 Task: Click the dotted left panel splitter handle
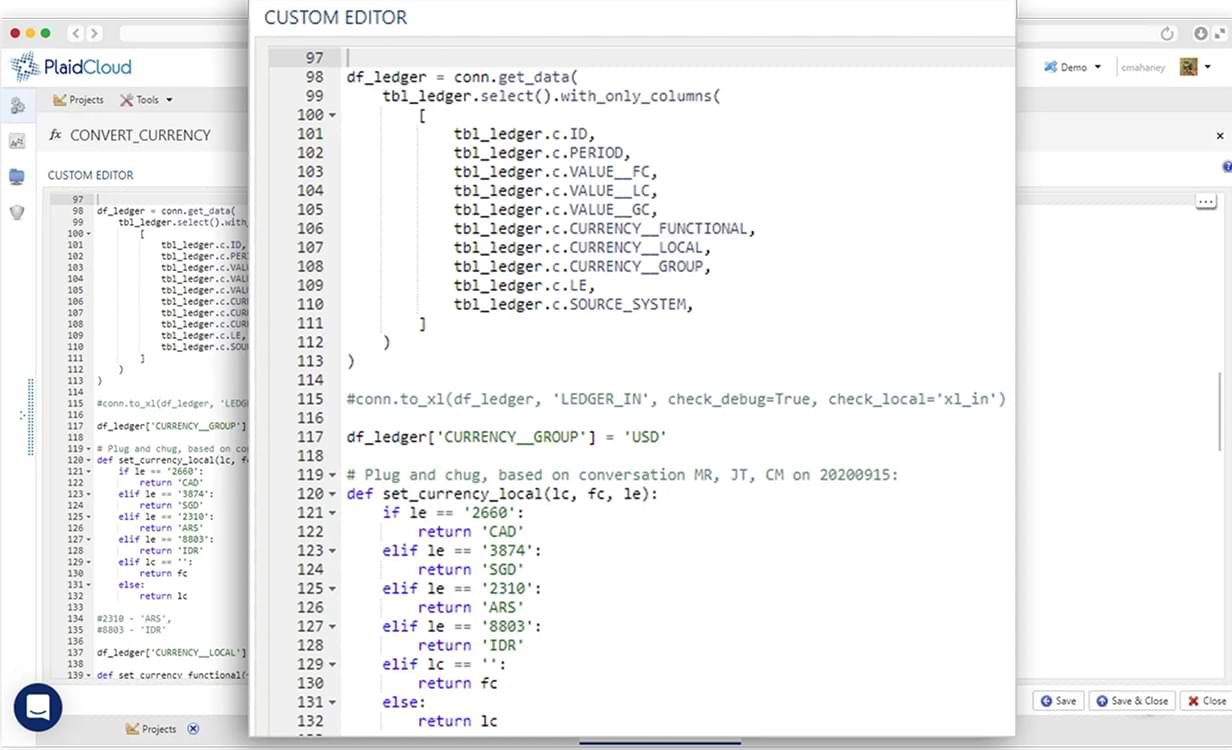coord(32,415)
